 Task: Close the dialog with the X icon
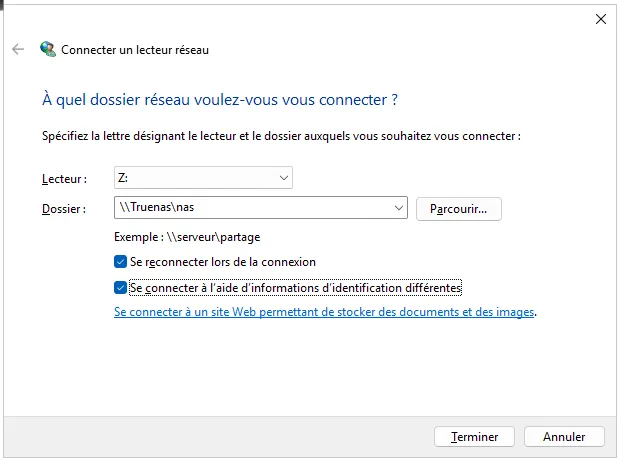tap(601, 19)
